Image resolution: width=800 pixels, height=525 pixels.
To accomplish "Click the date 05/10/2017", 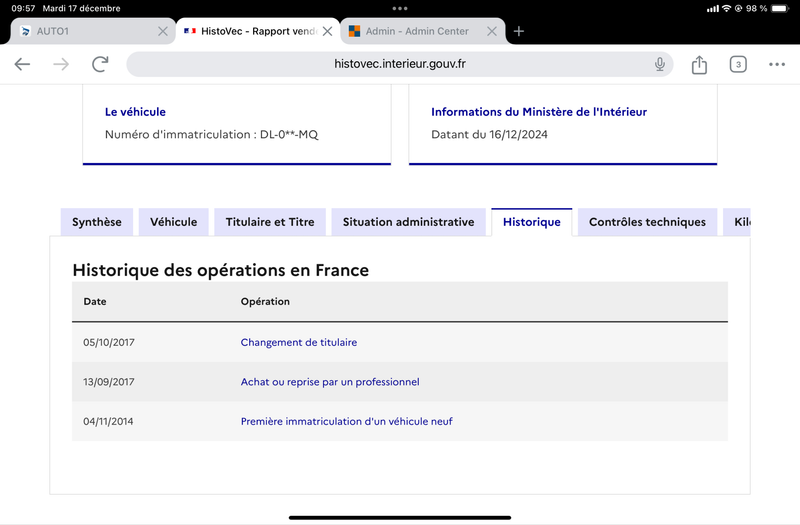I will pyautogui.click(x=109, y=342).
